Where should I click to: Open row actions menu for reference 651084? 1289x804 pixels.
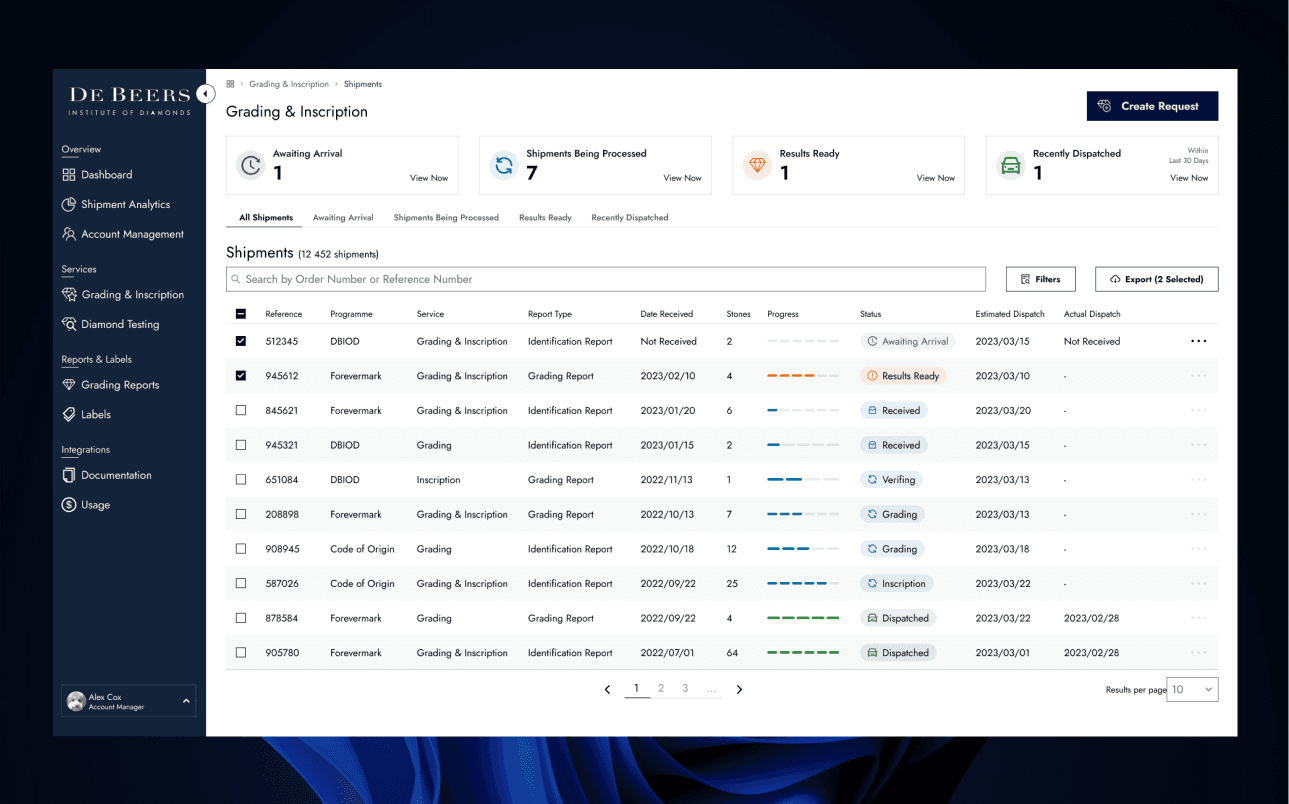[1199, 480]
